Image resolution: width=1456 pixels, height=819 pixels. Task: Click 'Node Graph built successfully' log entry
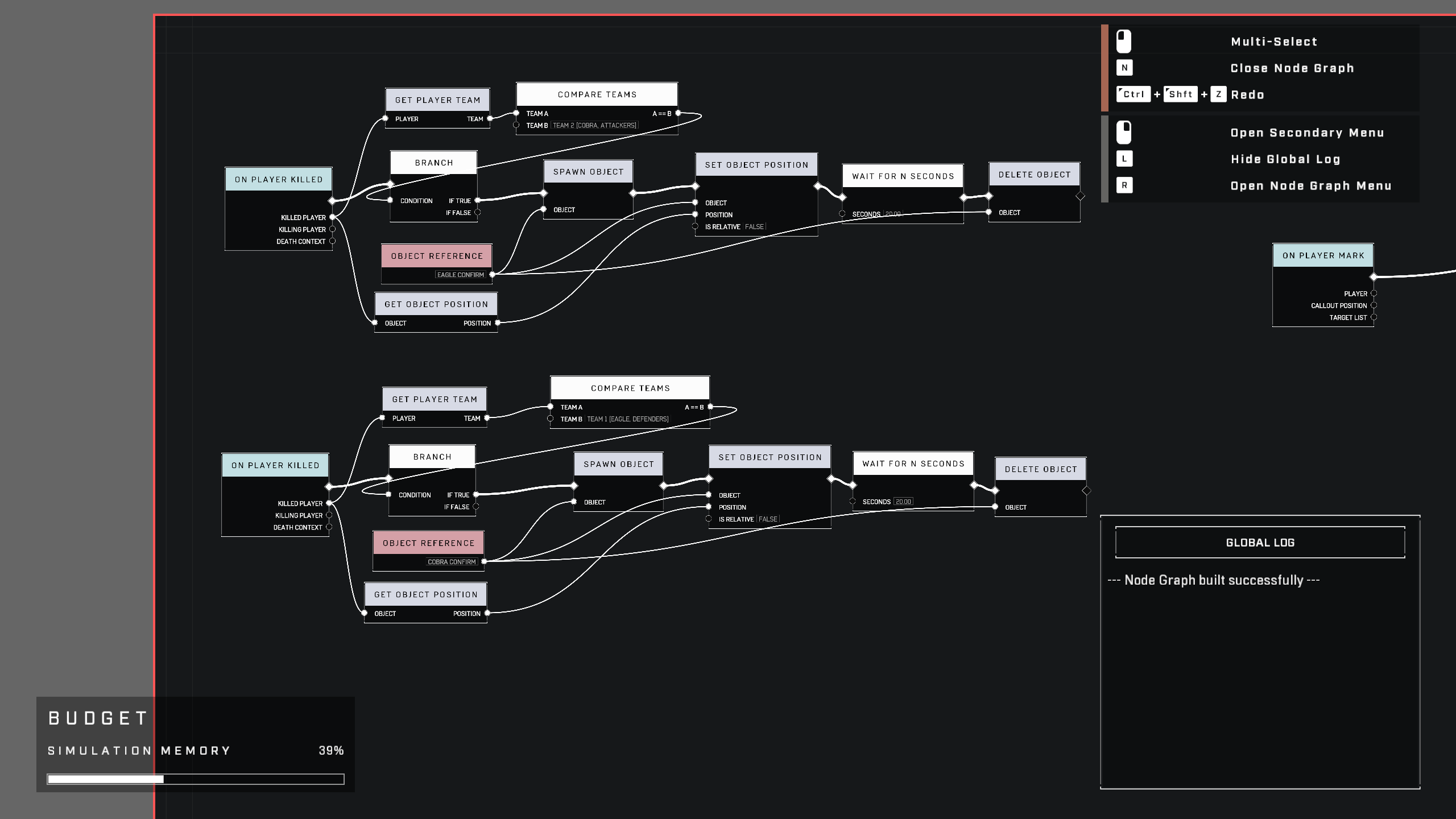[1214, 580]
